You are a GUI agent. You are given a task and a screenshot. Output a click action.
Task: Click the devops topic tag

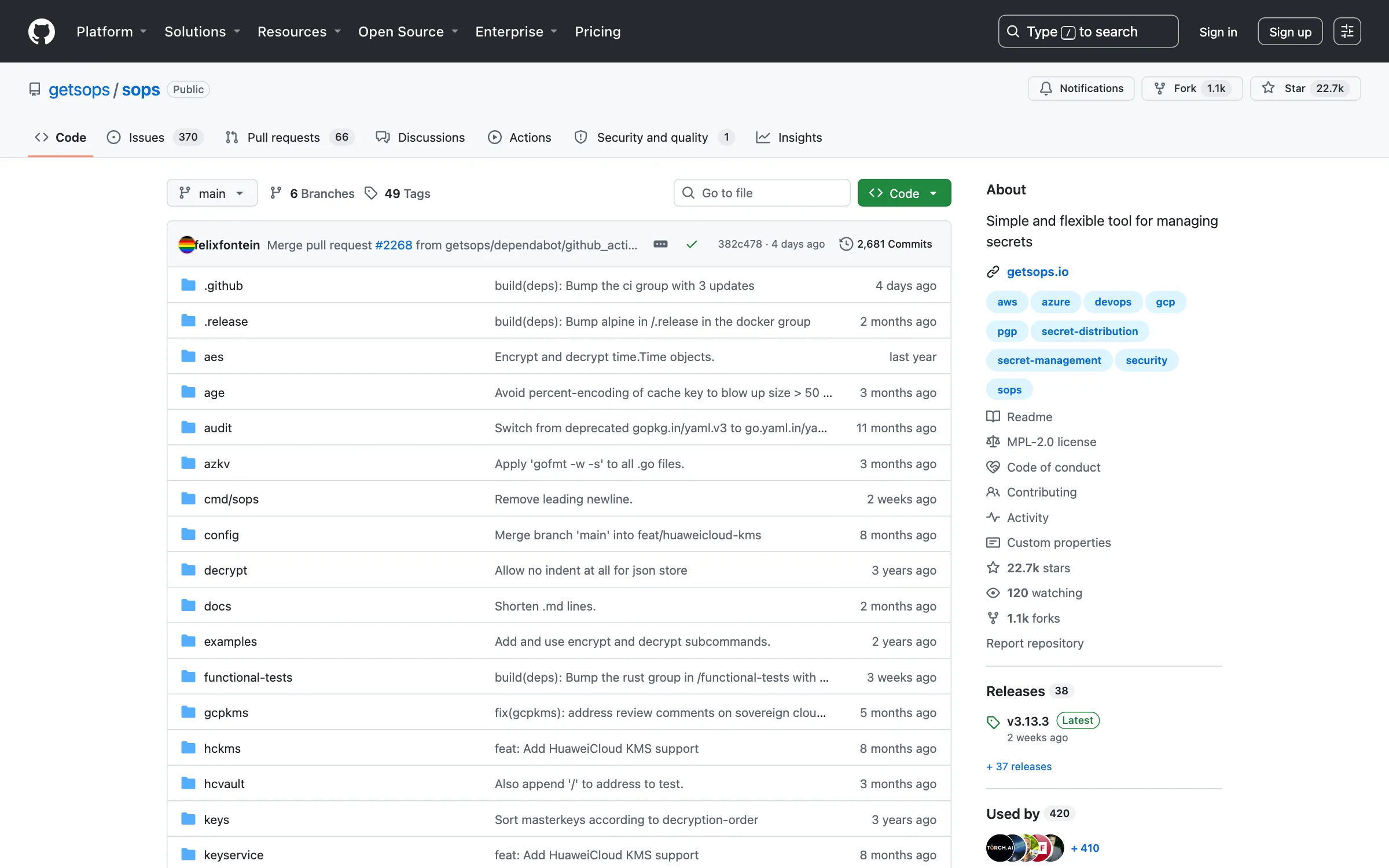(x=1112, y=301)
